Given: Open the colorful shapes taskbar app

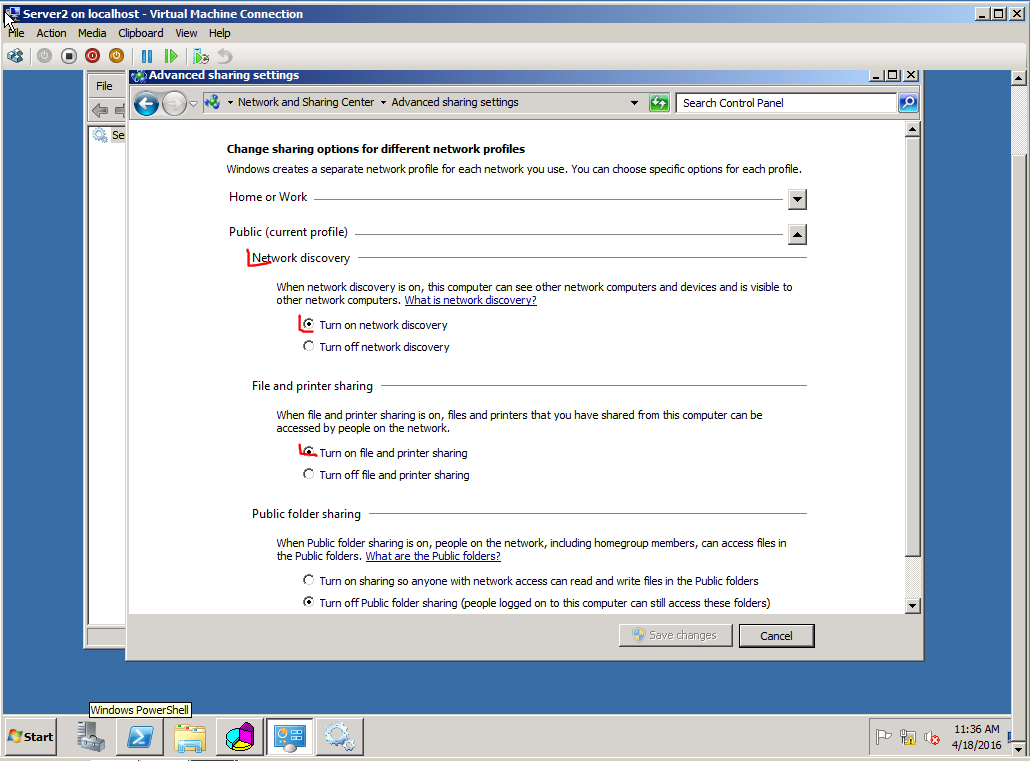Looking at the screenshot, I should point(240,737).
